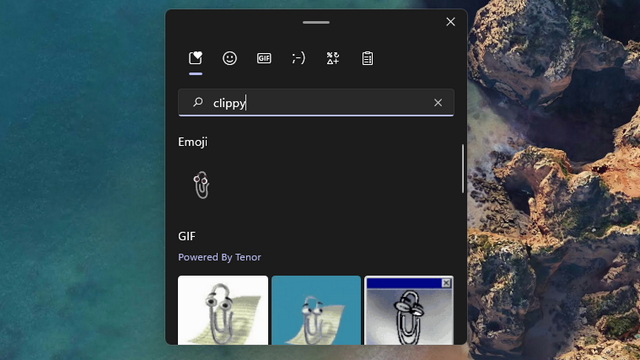
Task: Open the Powered By Tenor link
Action: [x=220, y=257]
